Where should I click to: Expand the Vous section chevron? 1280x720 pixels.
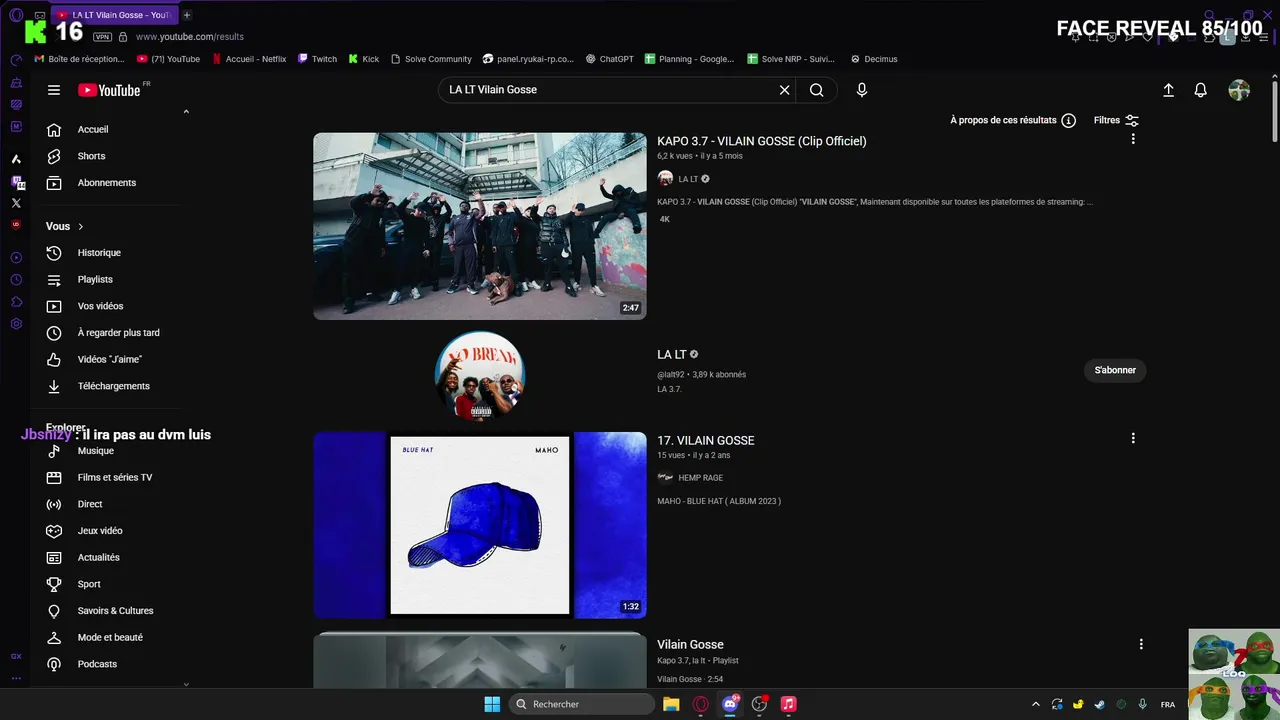[x=81, y=226]
